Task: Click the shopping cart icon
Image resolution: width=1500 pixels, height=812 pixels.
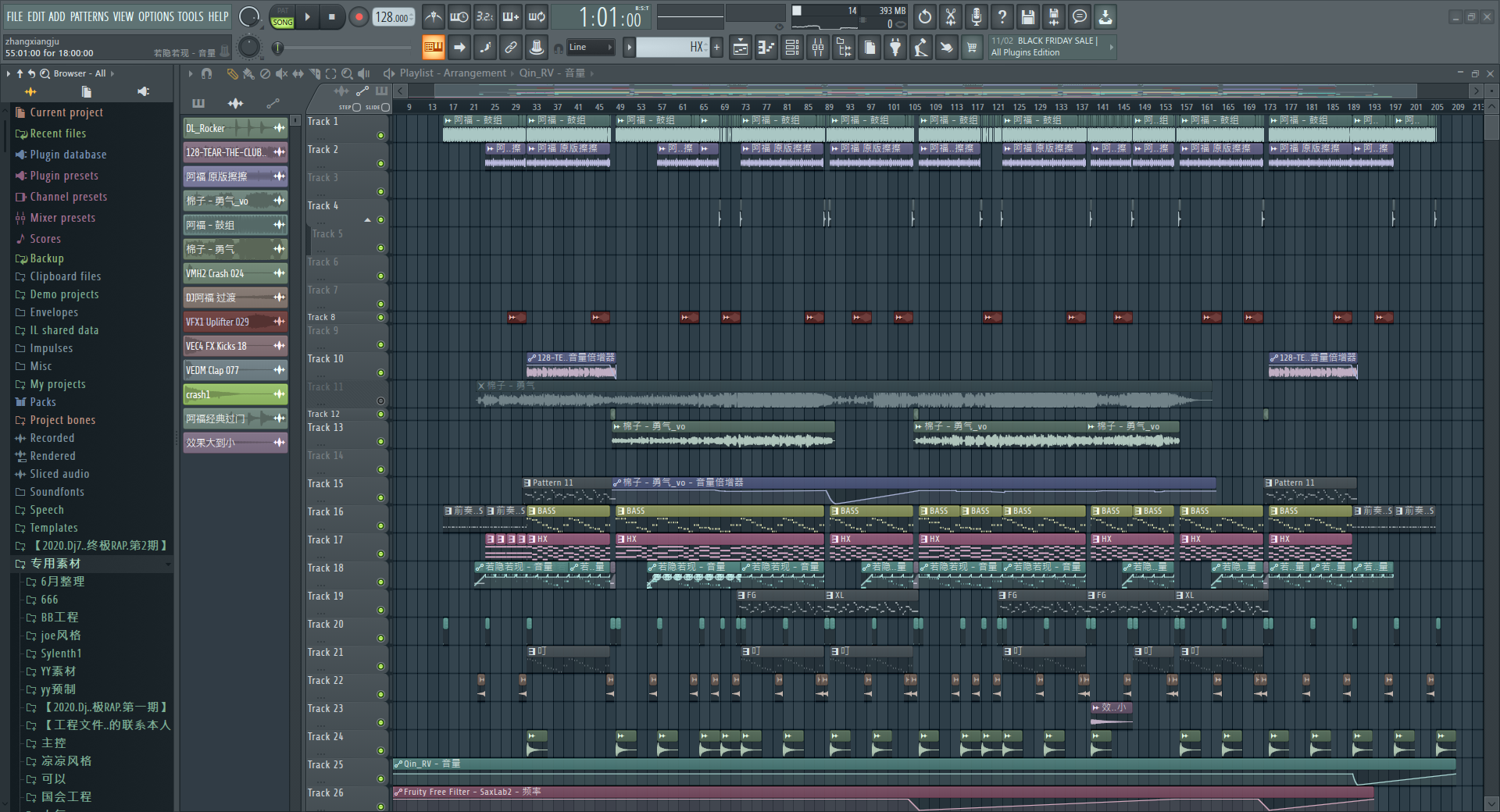Action: click(972, 48)
